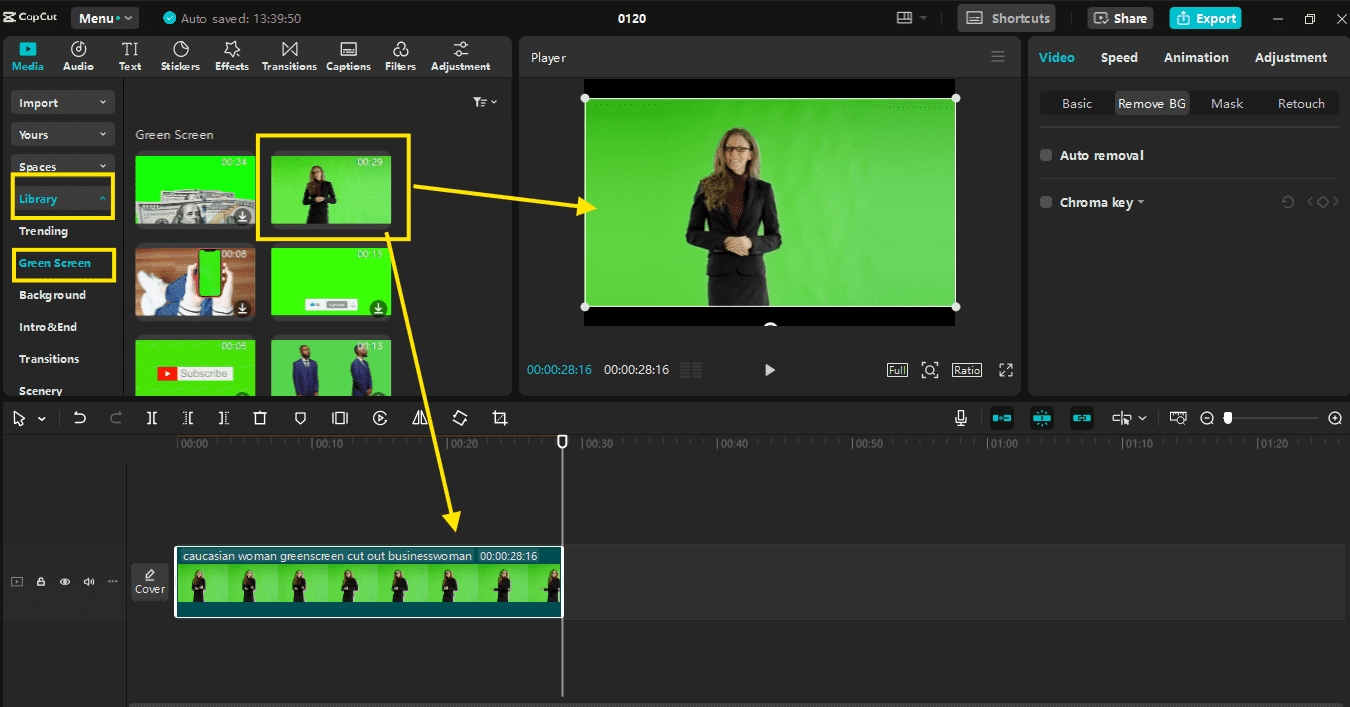This screenshot has width=1350, height=707.
Task: Click the Undo icon above the timeline
Action: tap(80, 418)
